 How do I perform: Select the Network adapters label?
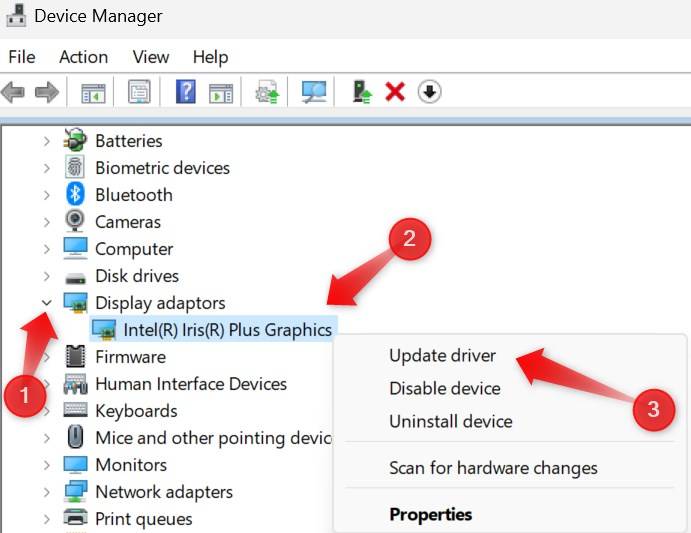point(164,492)
